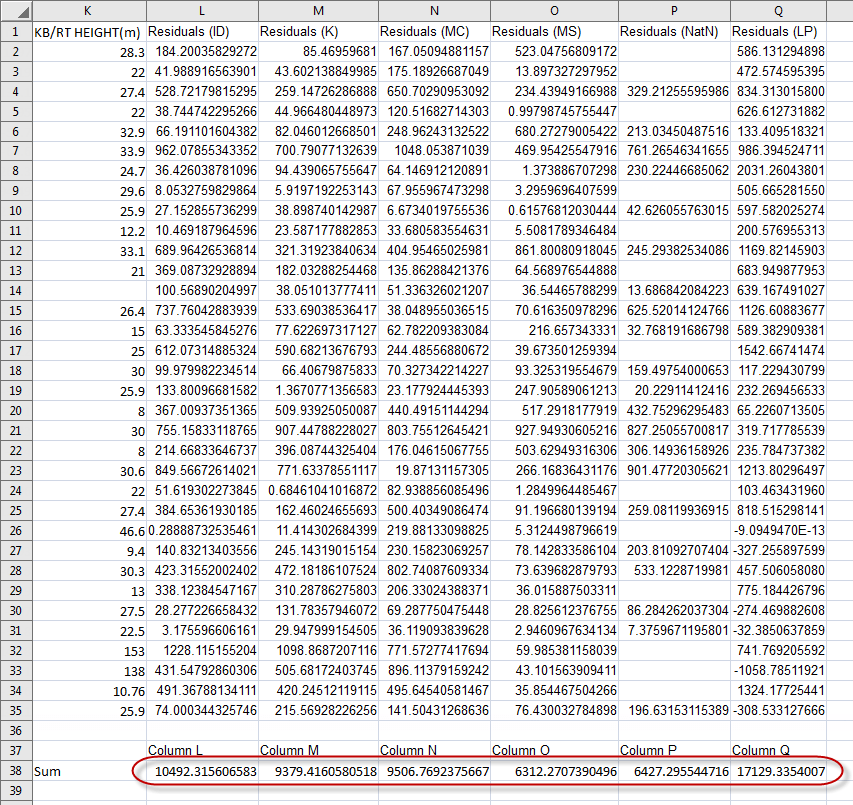This screenshot has width=853, height=805.
Task: Select cell -9.0949470E-13
Action: (778, 530)
